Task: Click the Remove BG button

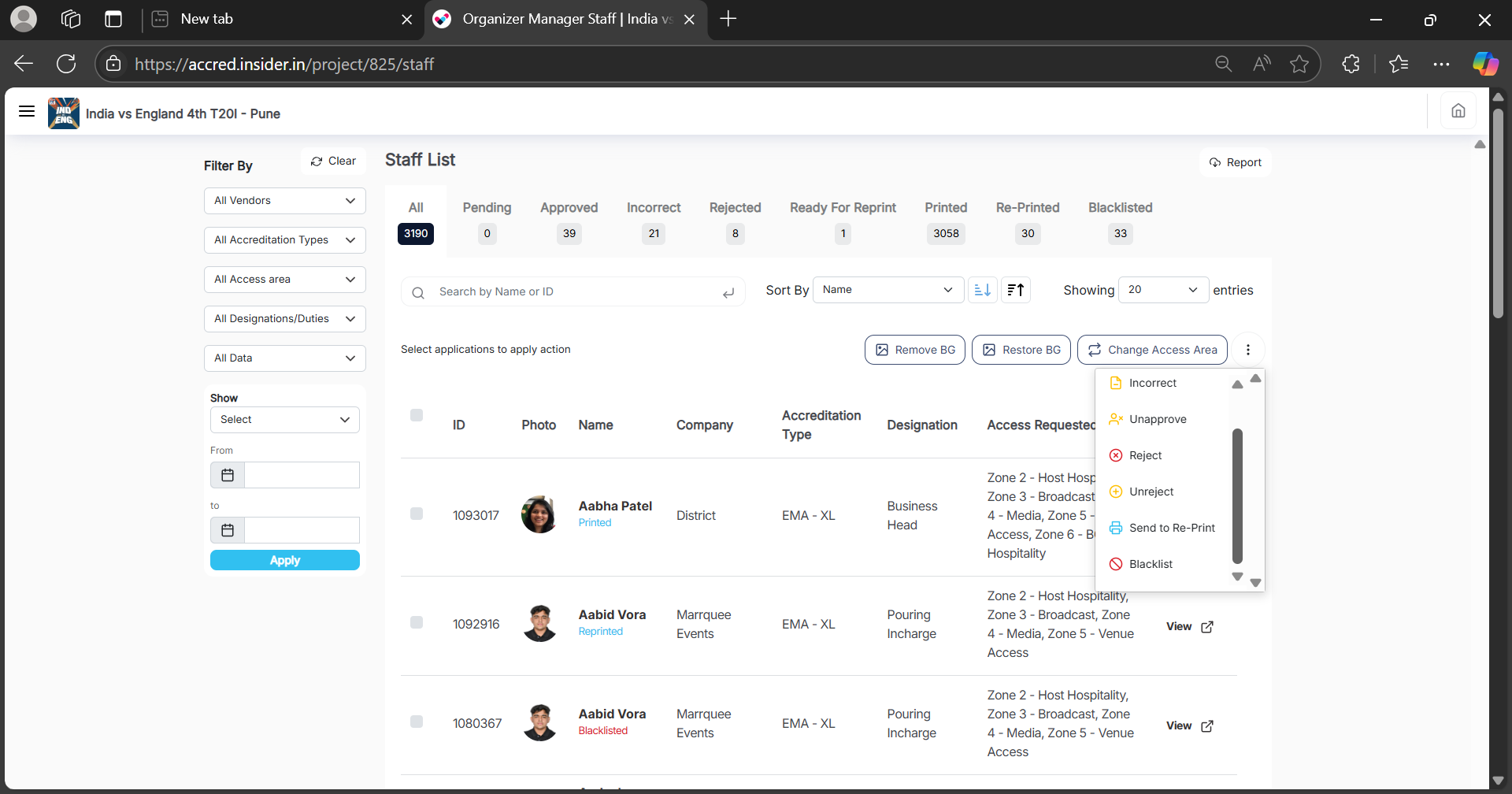Action: coord(914,350)
